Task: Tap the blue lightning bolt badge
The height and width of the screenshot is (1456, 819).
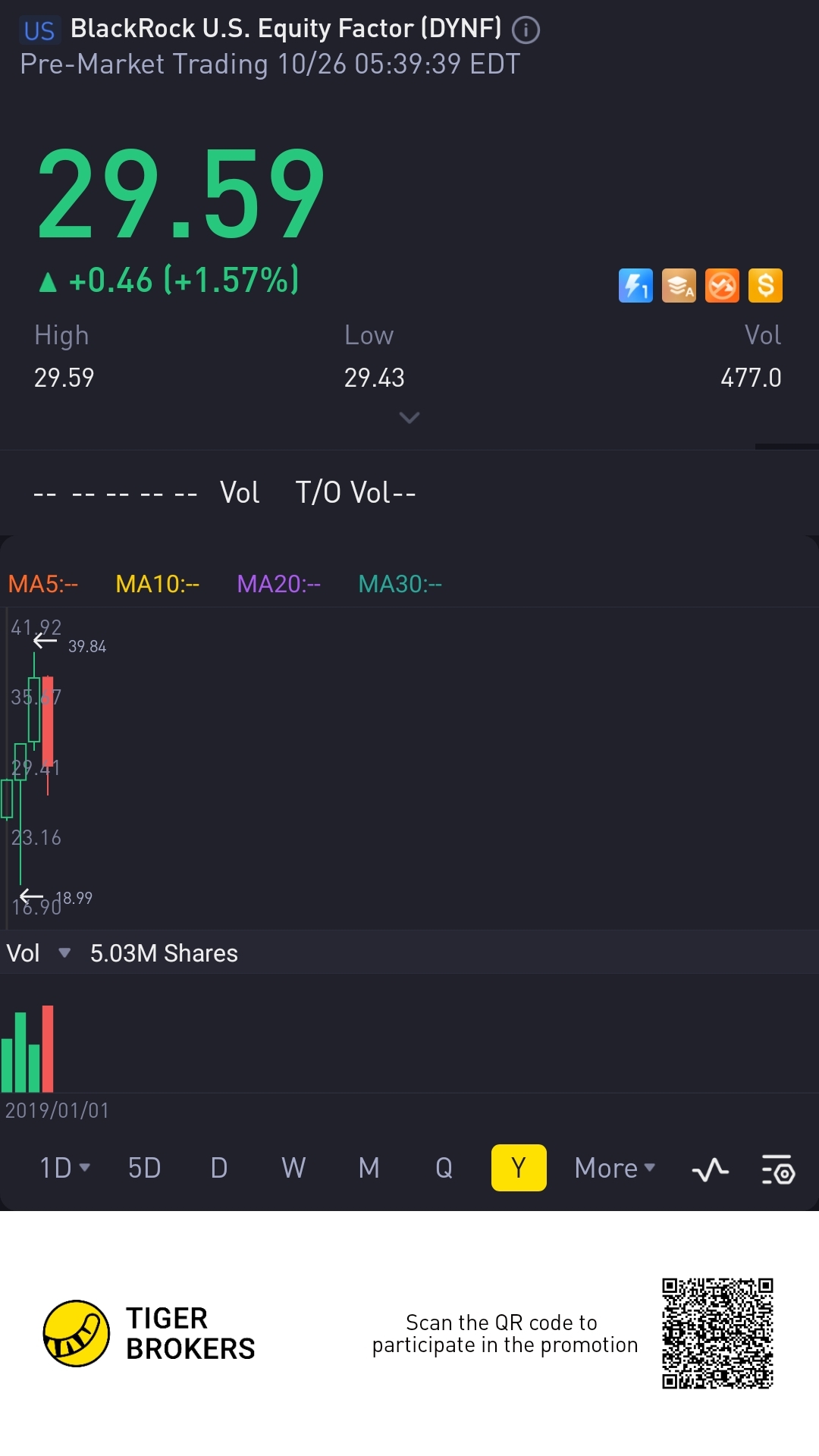Action: pos(635,286)
